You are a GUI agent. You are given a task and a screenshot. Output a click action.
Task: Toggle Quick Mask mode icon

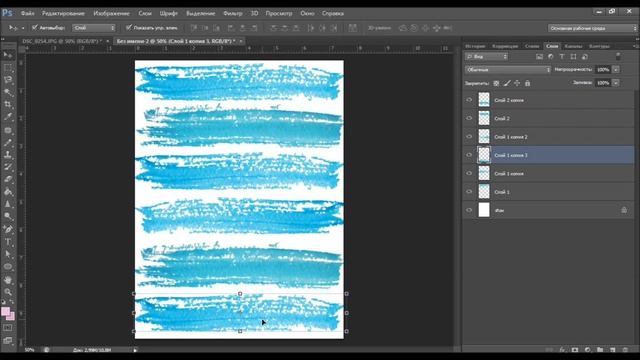point(8,328)
